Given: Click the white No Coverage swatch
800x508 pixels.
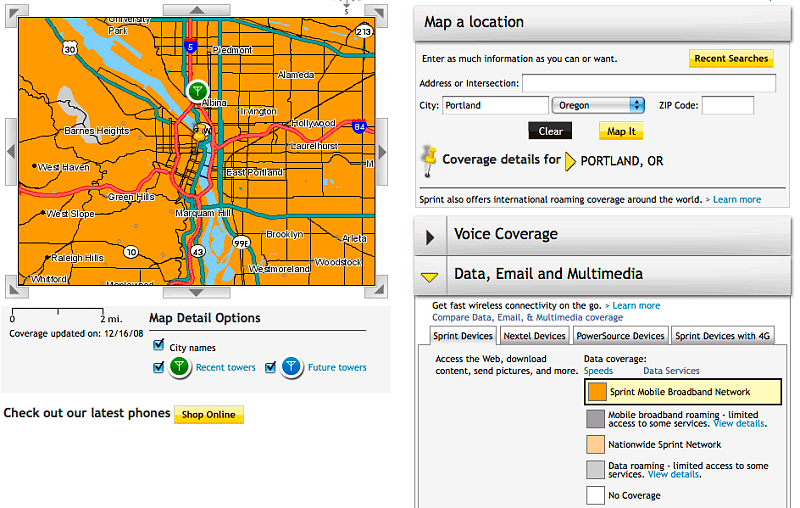Looking at the screenshot, I should (x=595, y=495).
